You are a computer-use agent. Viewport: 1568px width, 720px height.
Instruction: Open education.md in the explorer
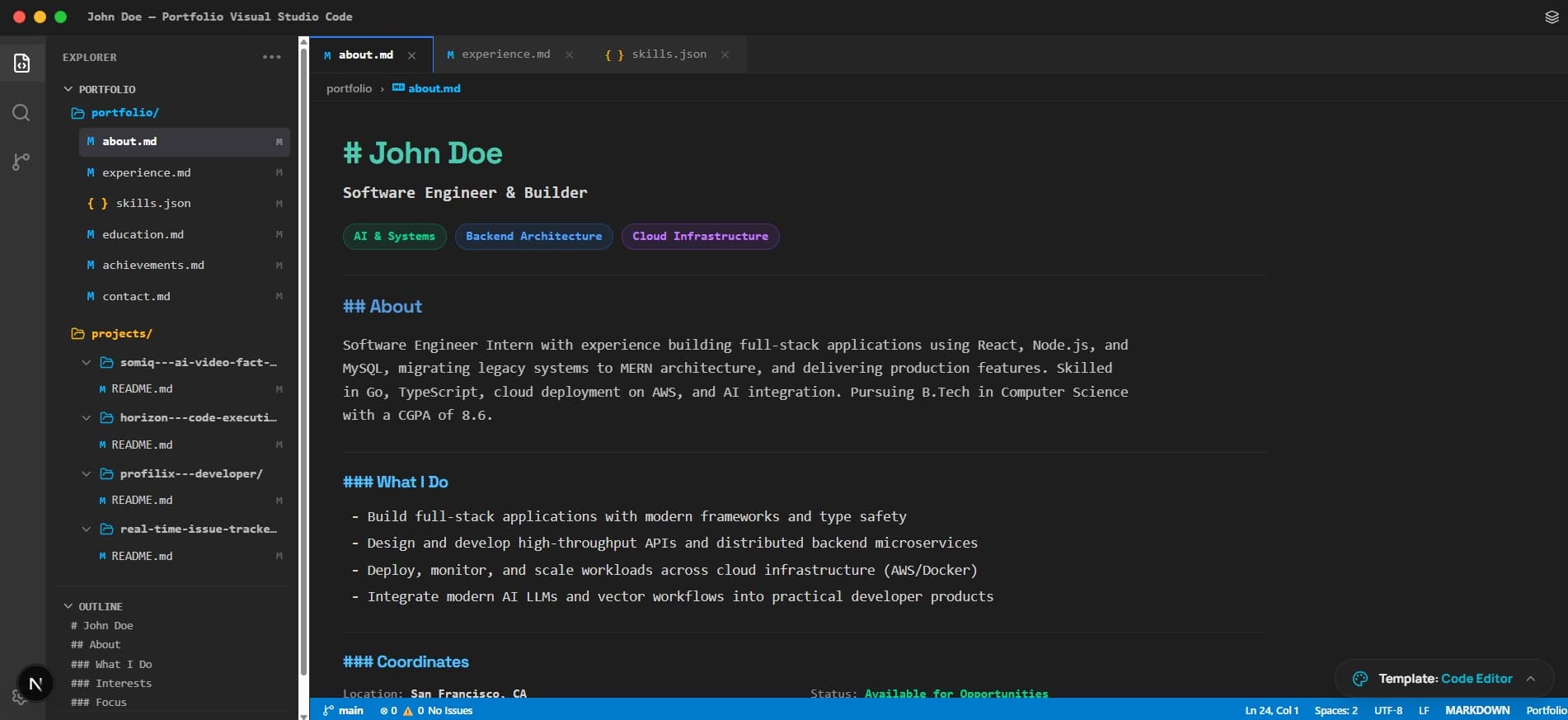[184, 234]
